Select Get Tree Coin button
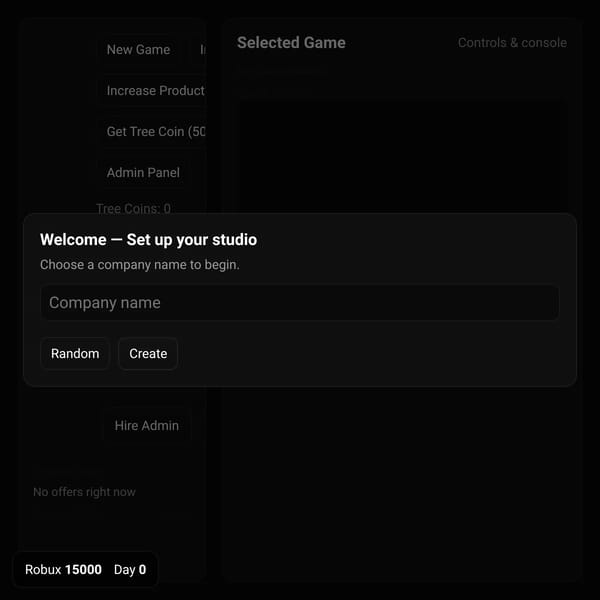The height and width of the screenshot is (600, 600). (153, 132)
